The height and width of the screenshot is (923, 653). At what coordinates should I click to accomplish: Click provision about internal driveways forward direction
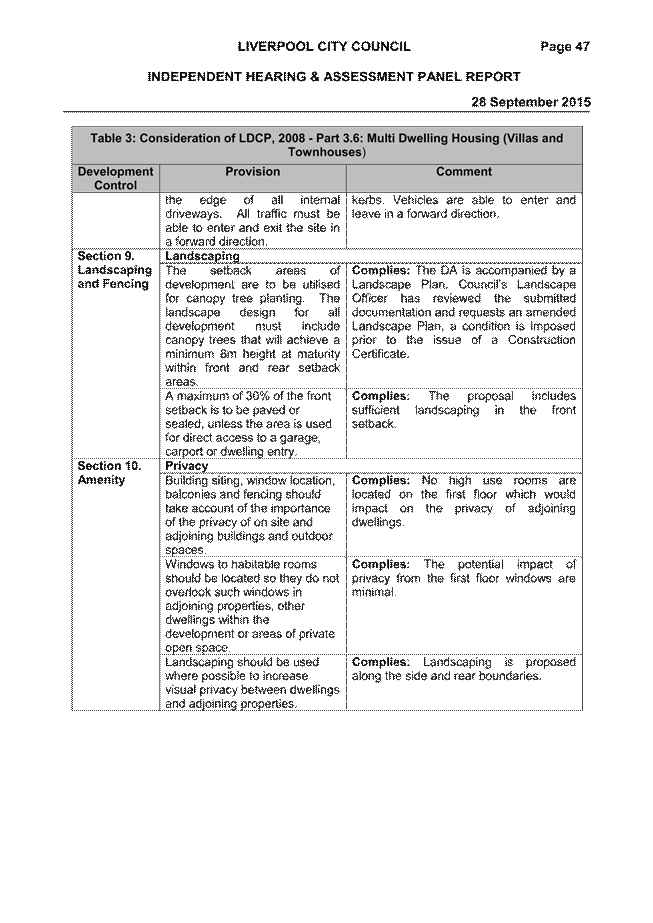click(x=253, y=221)
